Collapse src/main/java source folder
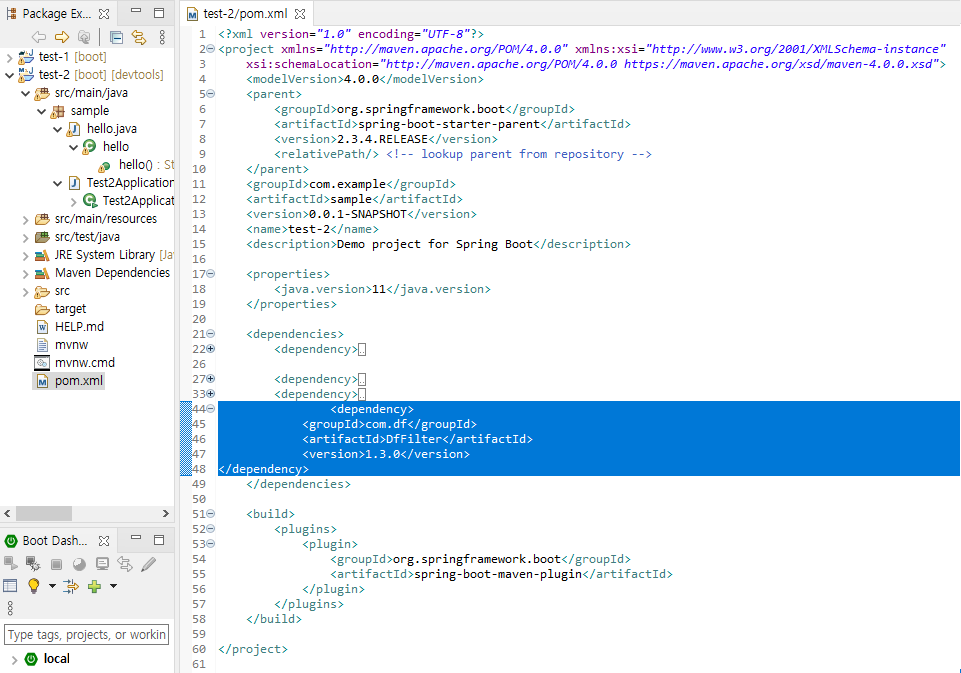 [x=25, y=93]
